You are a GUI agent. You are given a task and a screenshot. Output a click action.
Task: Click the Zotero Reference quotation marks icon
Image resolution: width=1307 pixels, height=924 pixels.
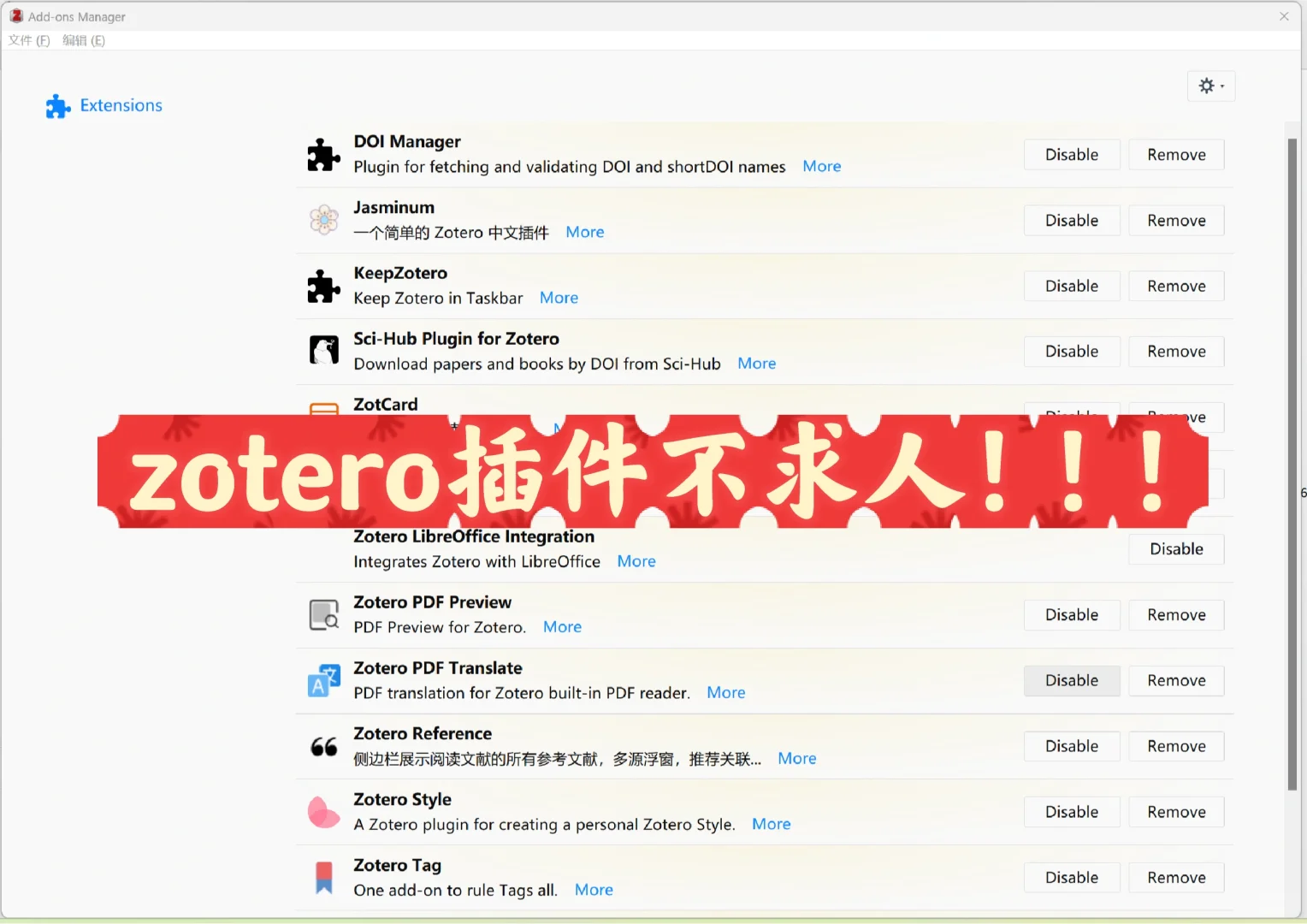(323, 746)
